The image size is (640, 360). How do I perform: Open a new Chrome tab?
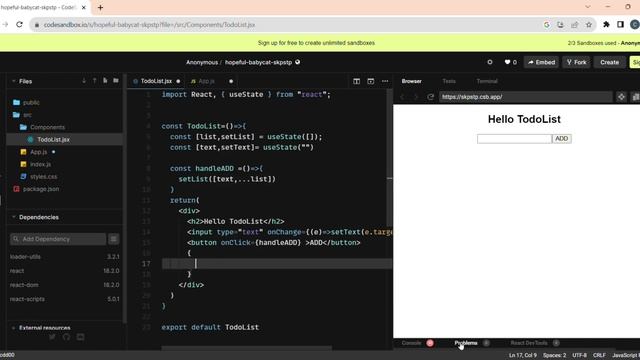pyautogui.click(x=100, y=7)
